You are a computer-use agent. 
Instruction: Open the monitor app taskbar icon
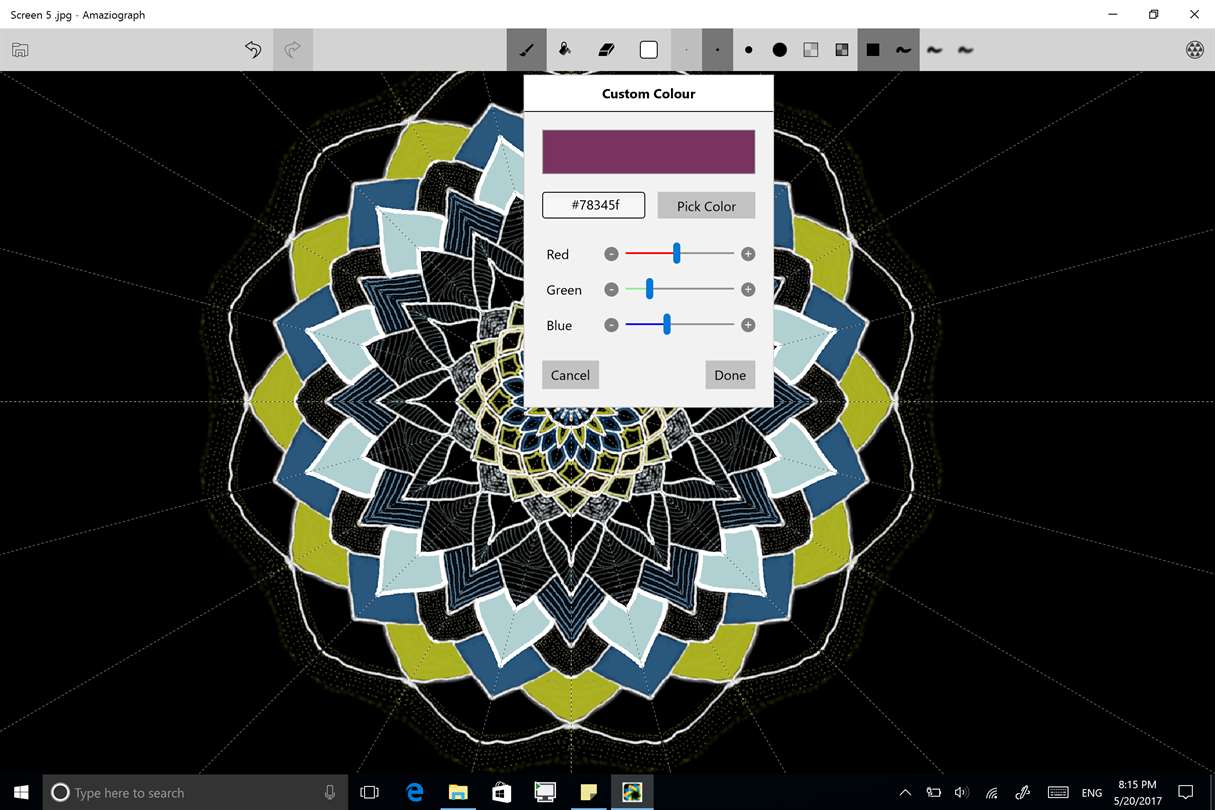[545, 792]
